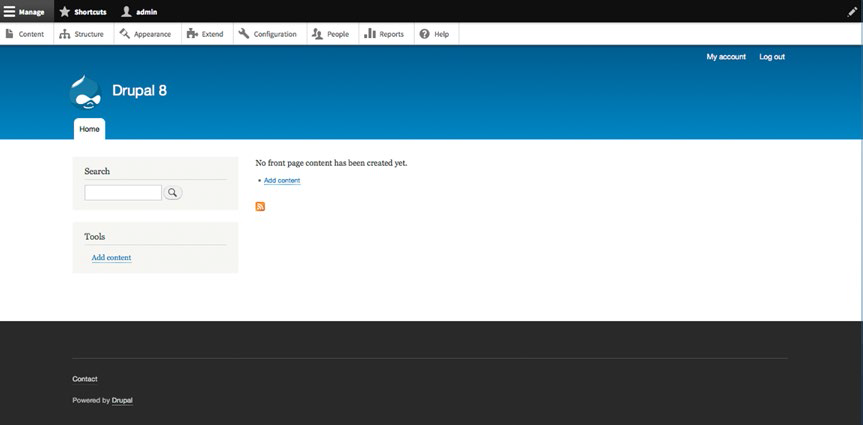Click the Tools block heading
The height and width of the screenshot is (425, 863).
(95, 236)
